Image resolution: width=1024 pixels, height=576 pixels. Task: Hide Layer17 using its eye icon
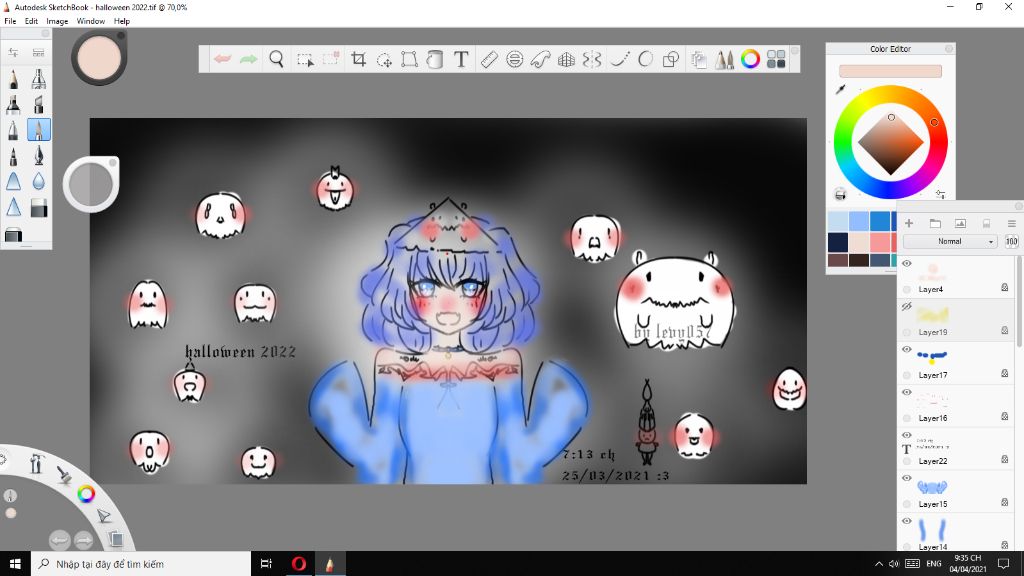(x=906, y=349)
